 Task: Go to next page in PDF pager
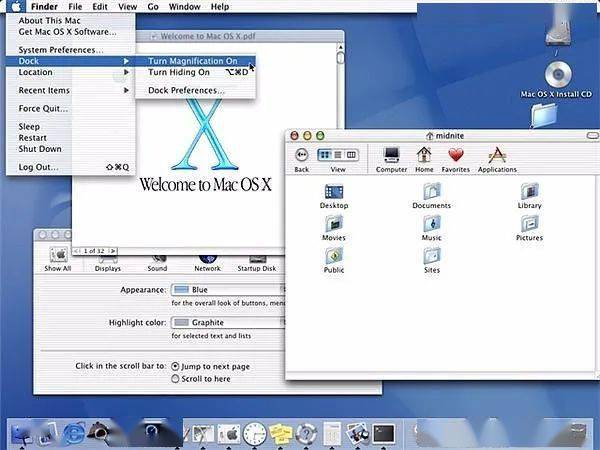click(112, 251)
